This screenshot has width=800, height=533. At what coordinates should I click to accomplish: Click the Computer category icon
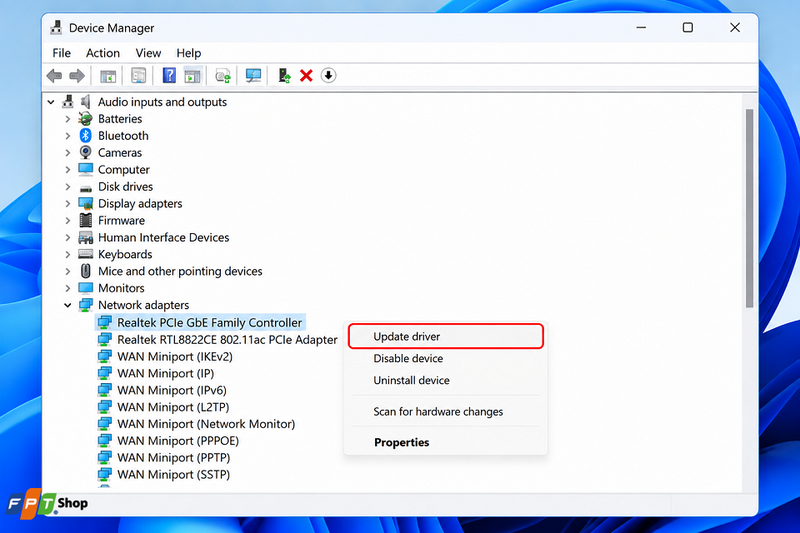pyautogui.click(x=85, y=169)
